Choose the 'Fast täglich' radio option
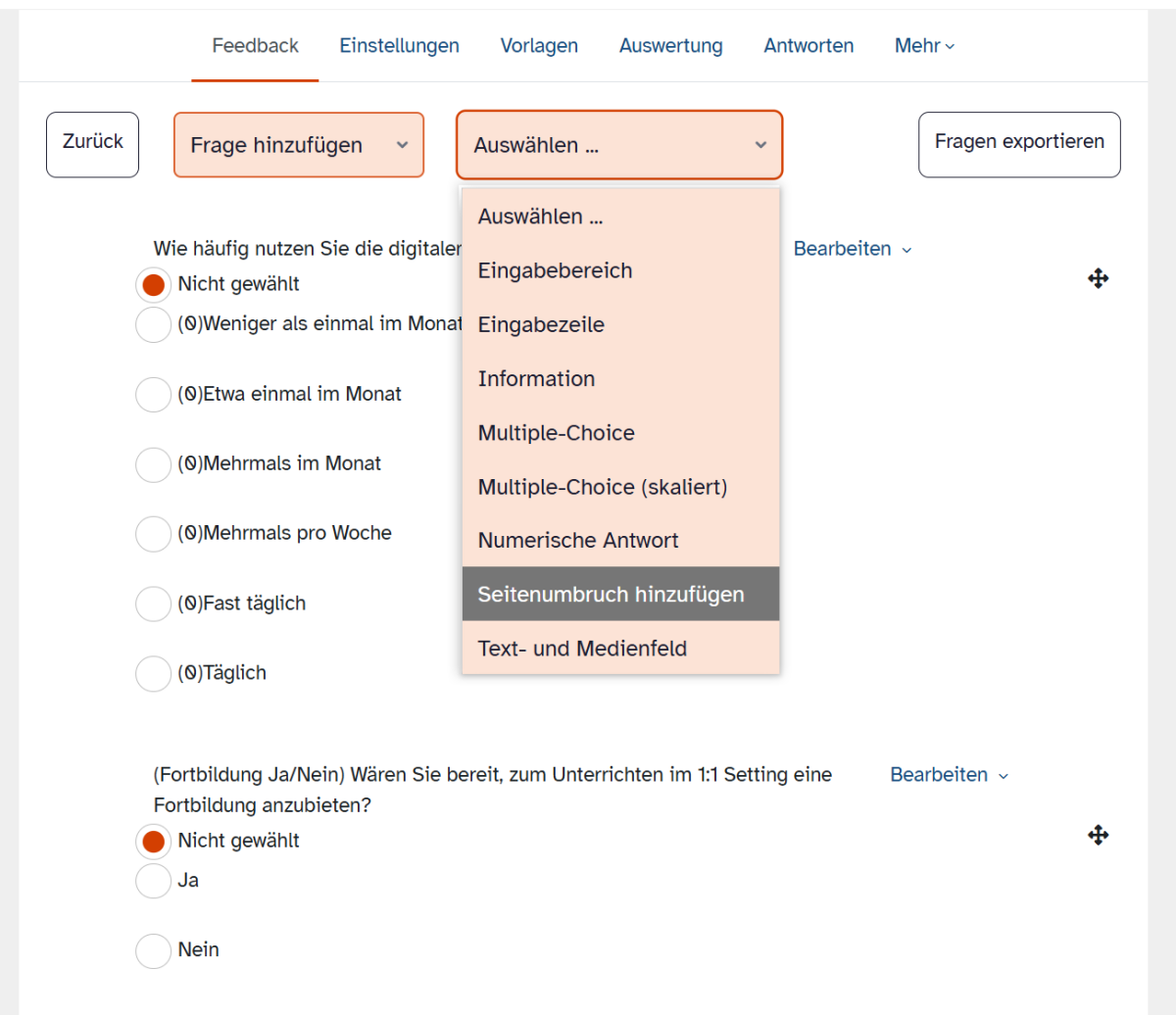 pos(153,604)
